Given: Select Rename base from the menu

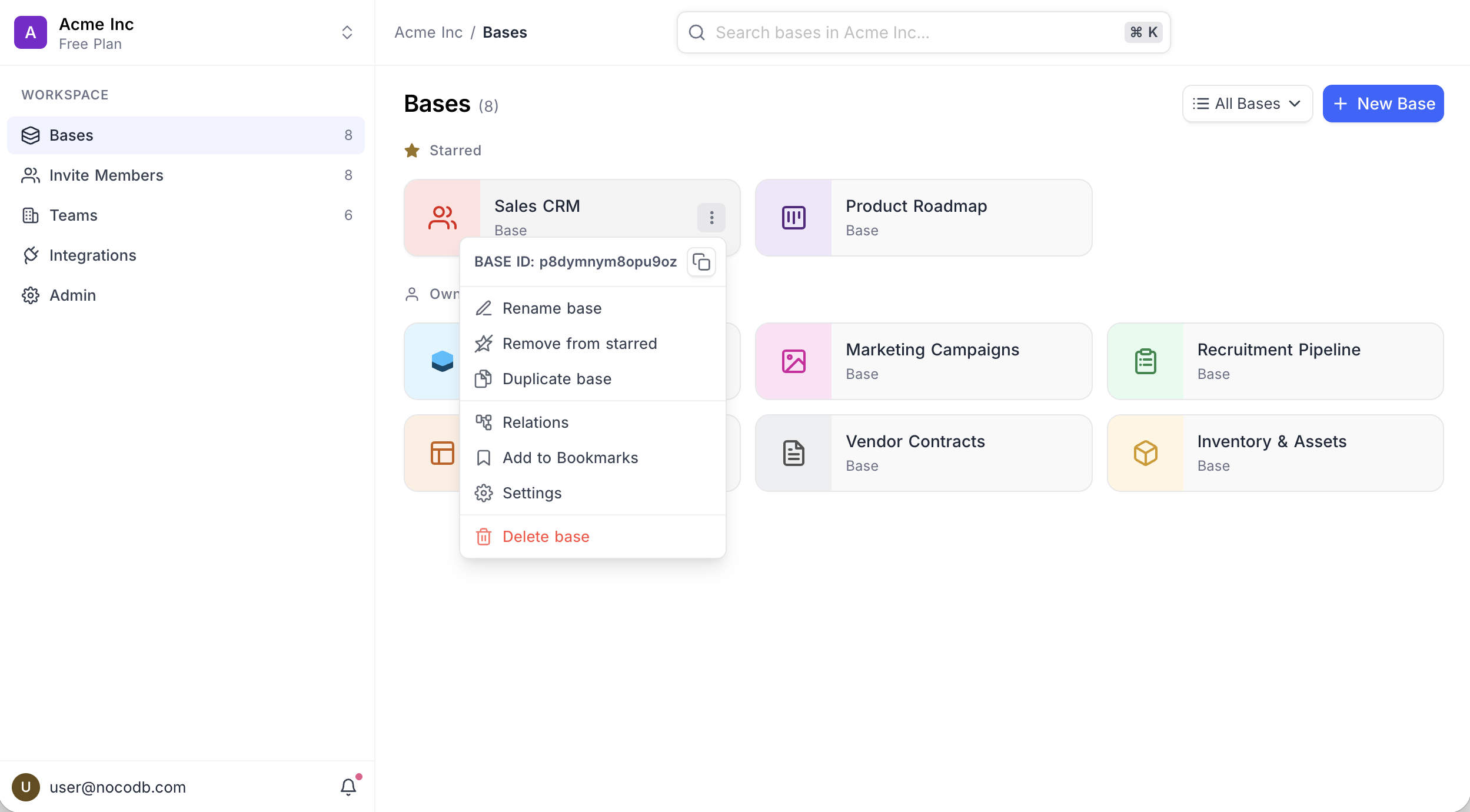Looking at the screenshot, I should click(x=593, y=308).
